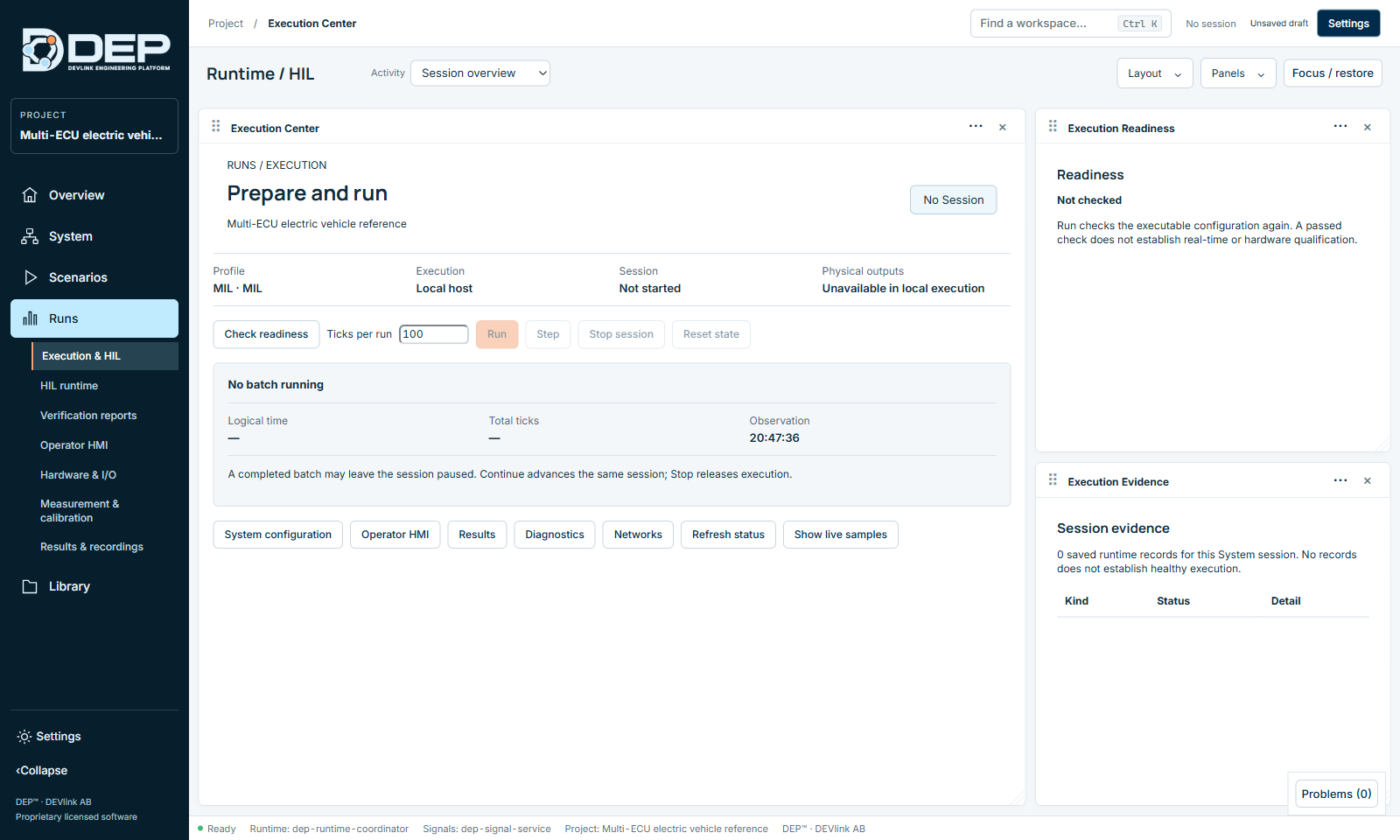Screen dimensions: 1400x840
Task: Click Refresh status
Action: [728, 535]
